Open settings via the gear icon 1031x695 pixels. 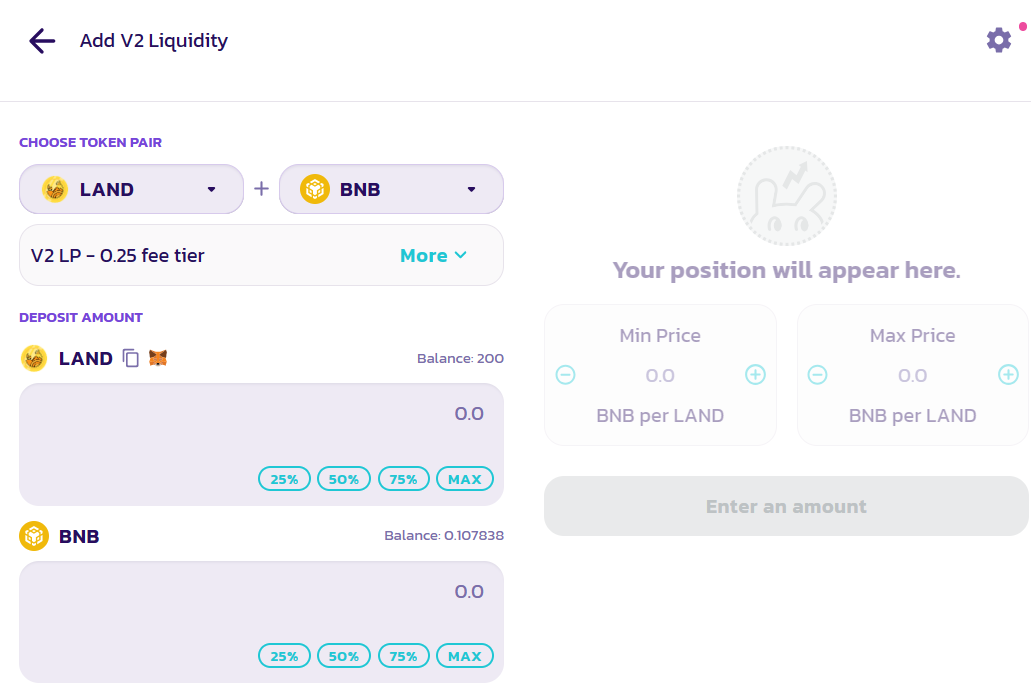tap(999, 41)
